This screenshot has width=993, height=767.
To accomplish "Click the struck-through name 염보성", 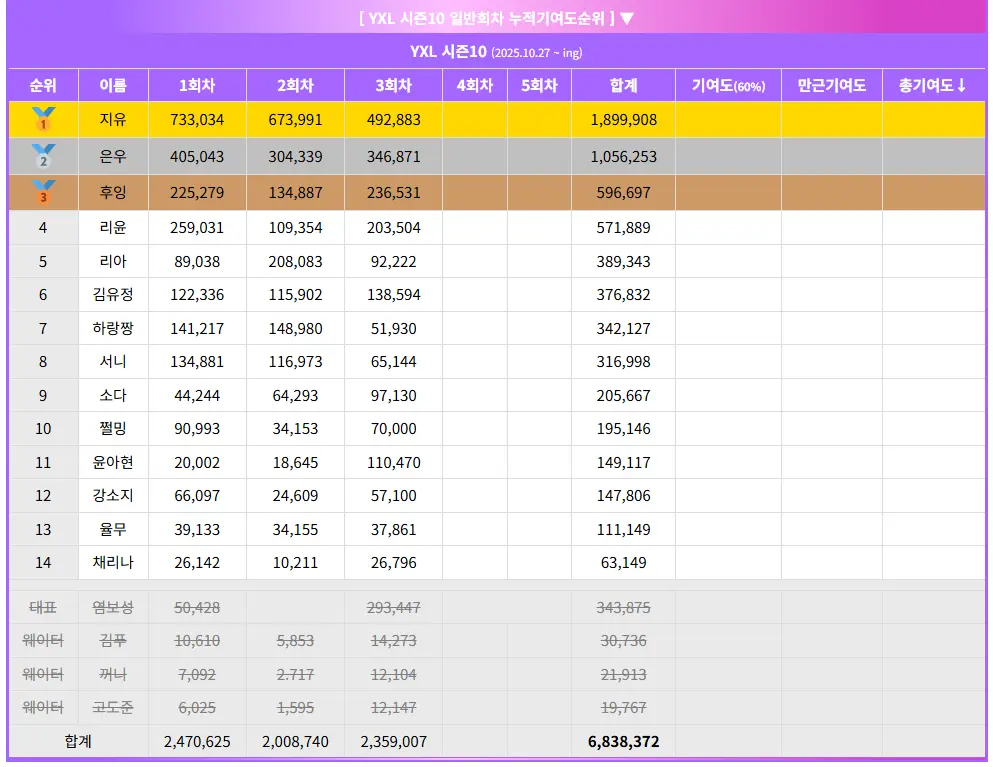I will click(113, 607).
